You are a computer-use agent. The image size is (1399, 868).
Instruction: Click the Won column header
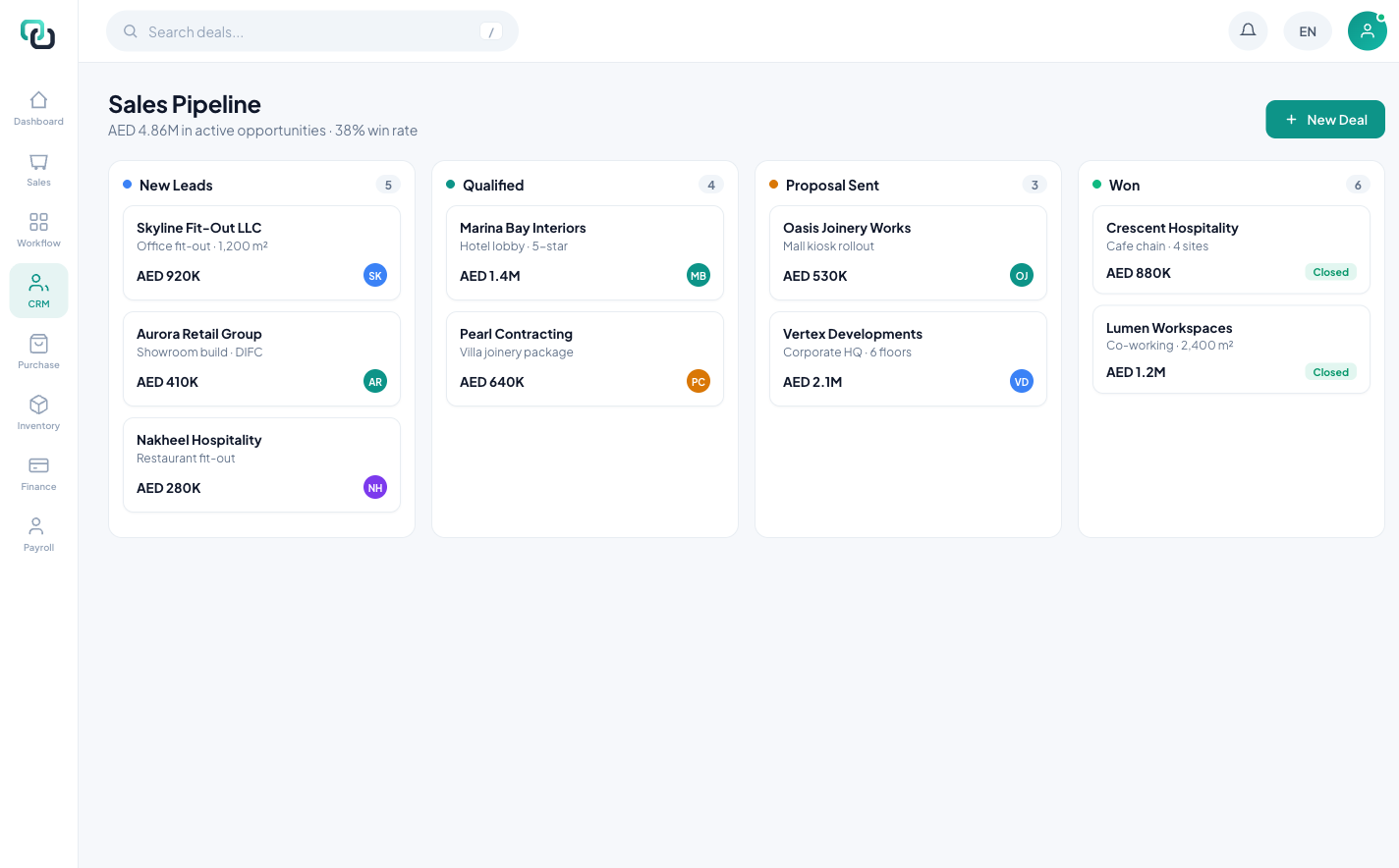coord(1124,186)
